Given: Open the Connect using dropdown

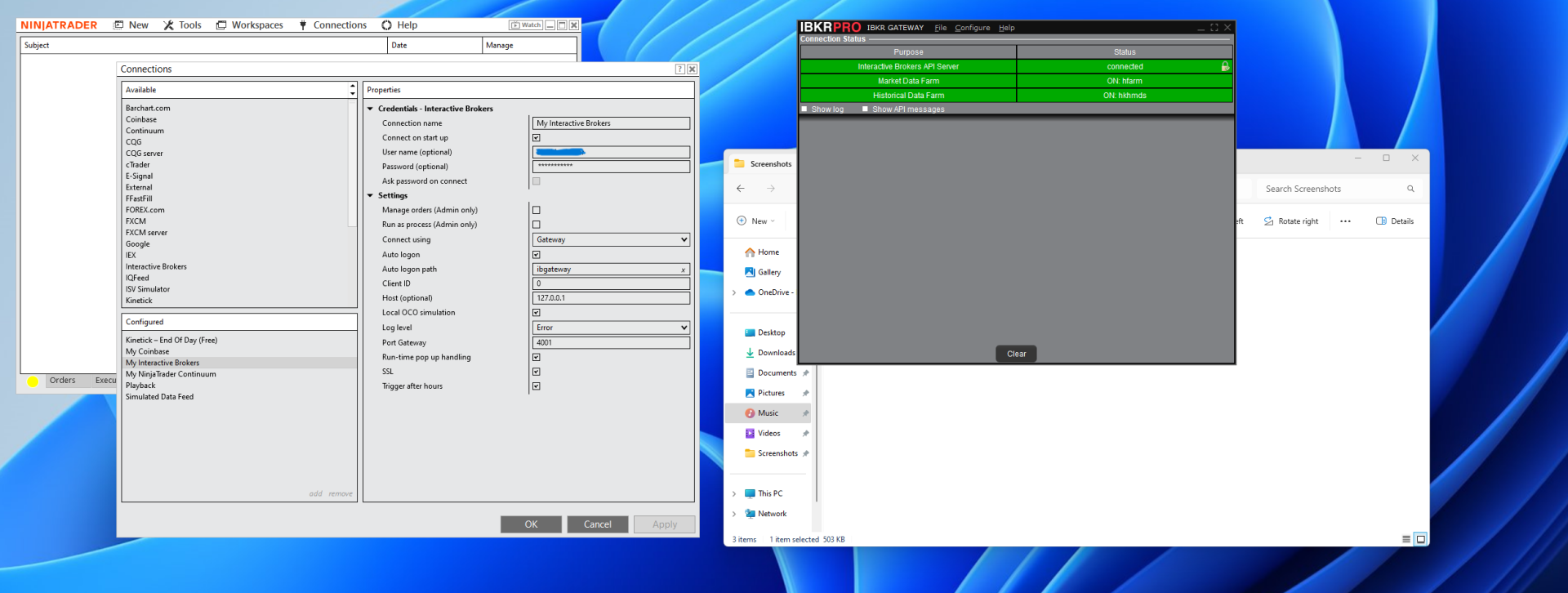Looking at the screenshot, I should click(611, 240).
